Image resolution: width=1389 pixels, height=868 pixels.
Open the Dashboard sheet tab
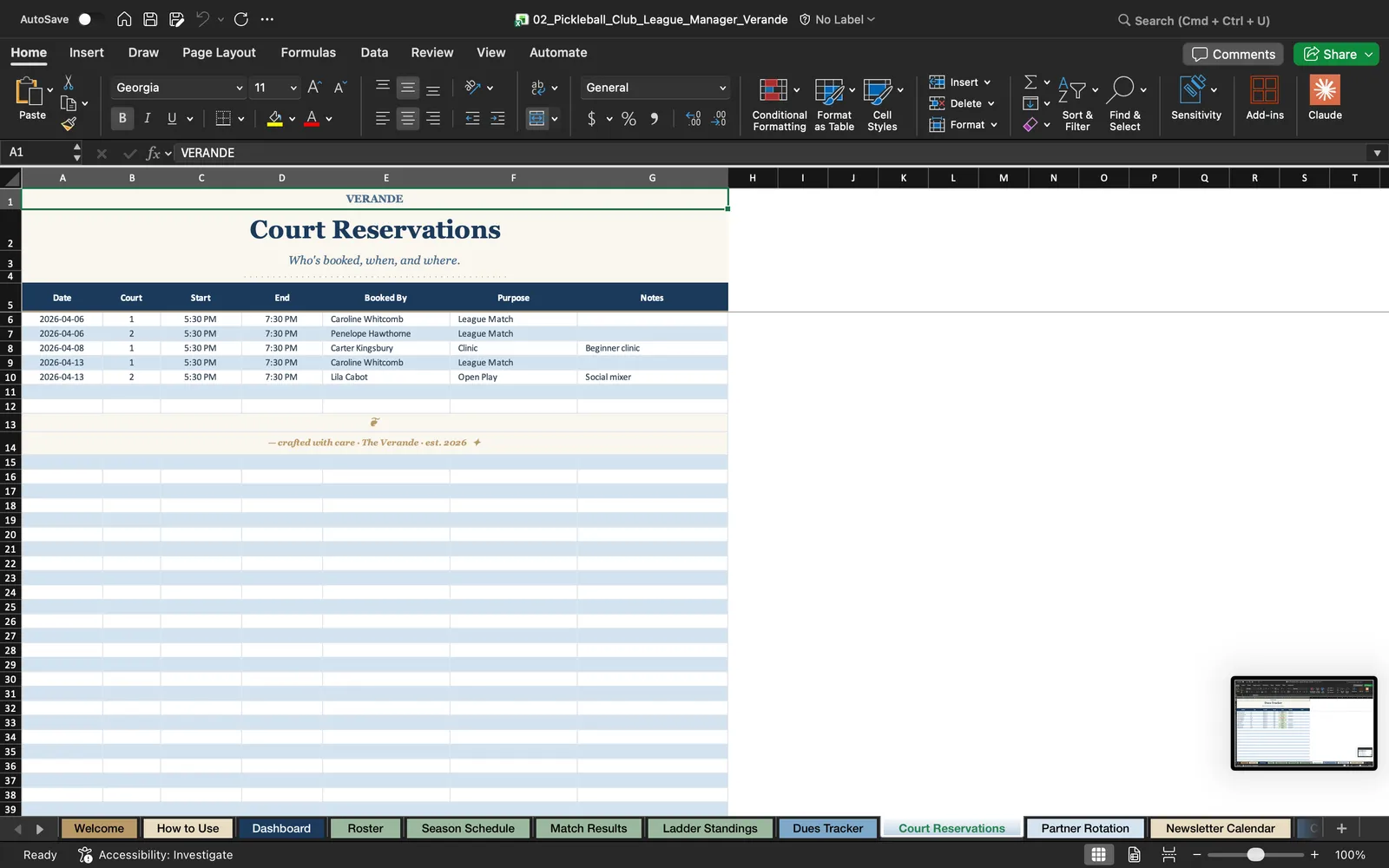click(x=281, y=828)
